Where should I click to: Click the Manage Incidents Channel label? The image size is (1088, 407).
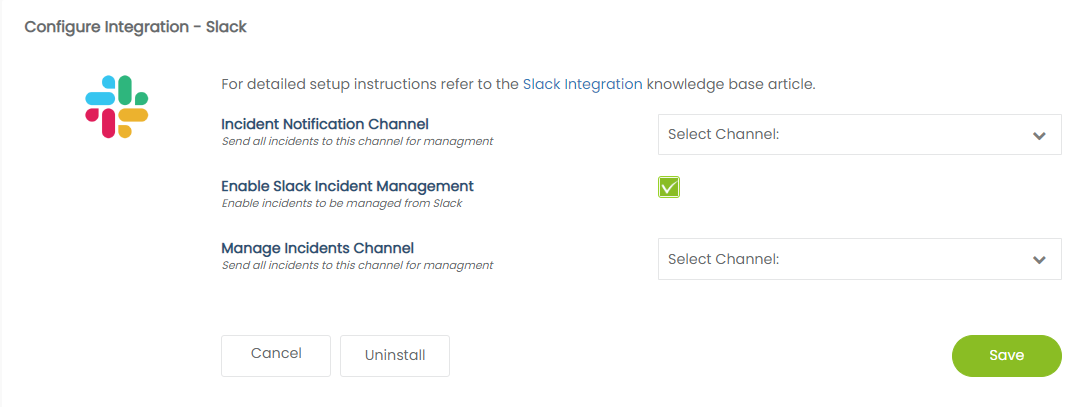[317, 248]
